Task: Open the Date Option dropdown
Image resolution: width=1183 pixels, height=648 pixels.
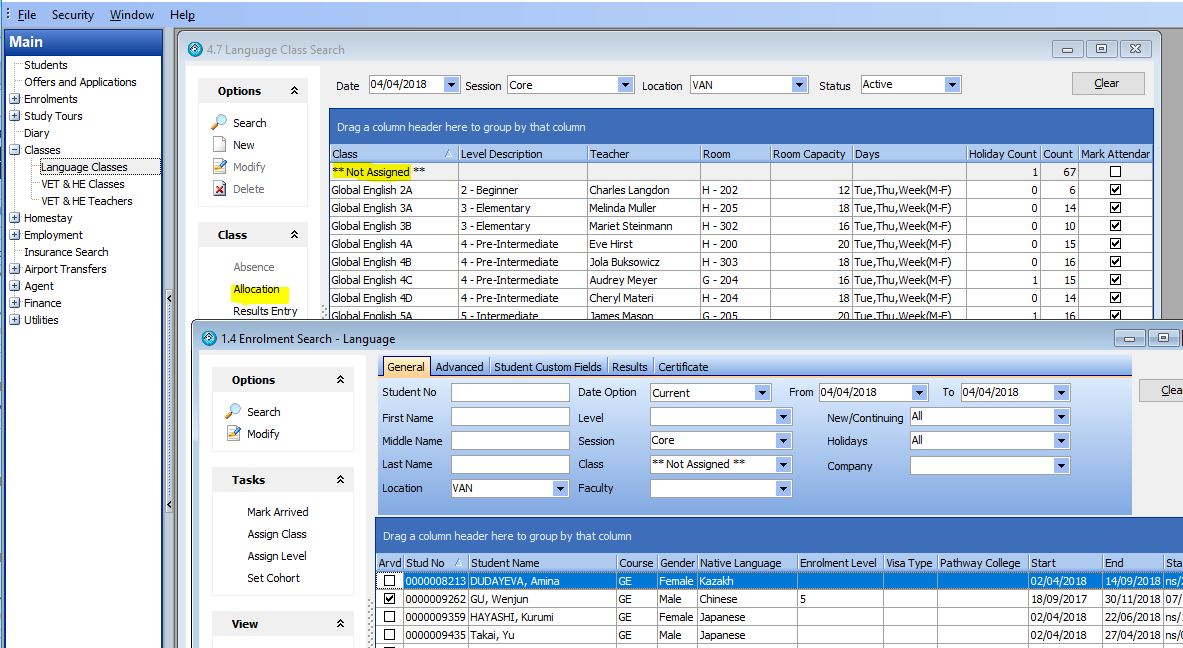Action: coord(762,393)
